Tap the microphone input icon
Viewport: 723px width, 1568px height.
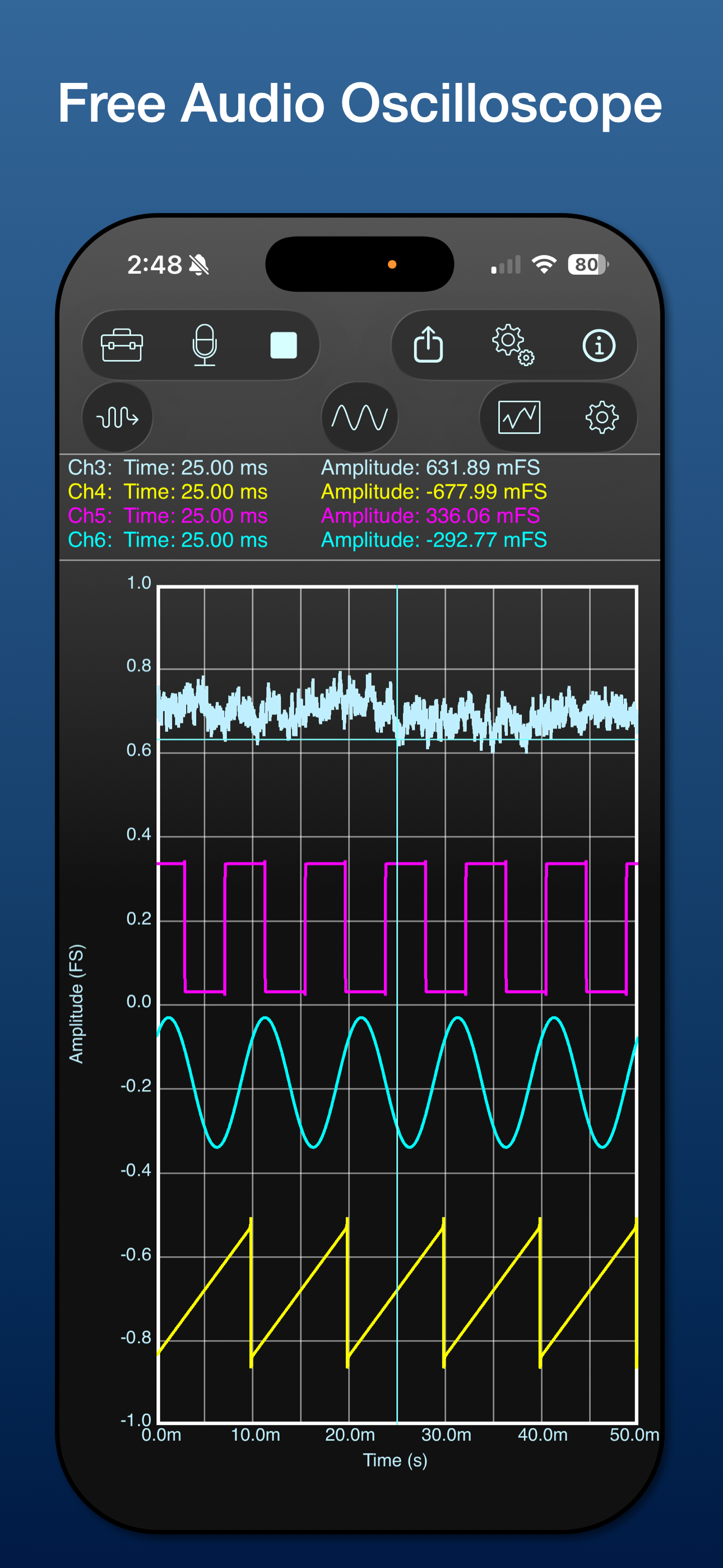pos(205,345)
